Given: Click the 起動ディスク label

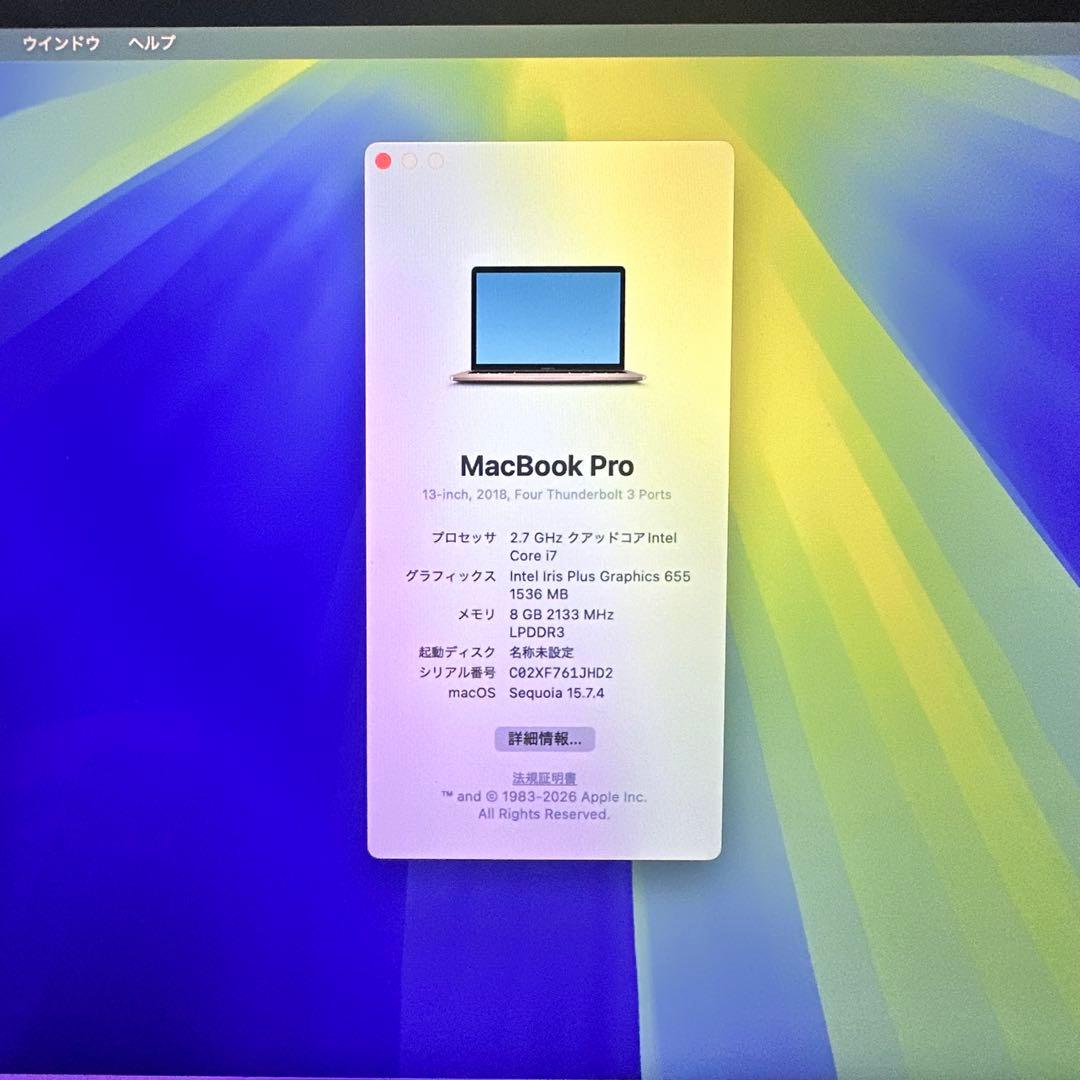Looking at the screenshot, I should [x=457, y=652].
